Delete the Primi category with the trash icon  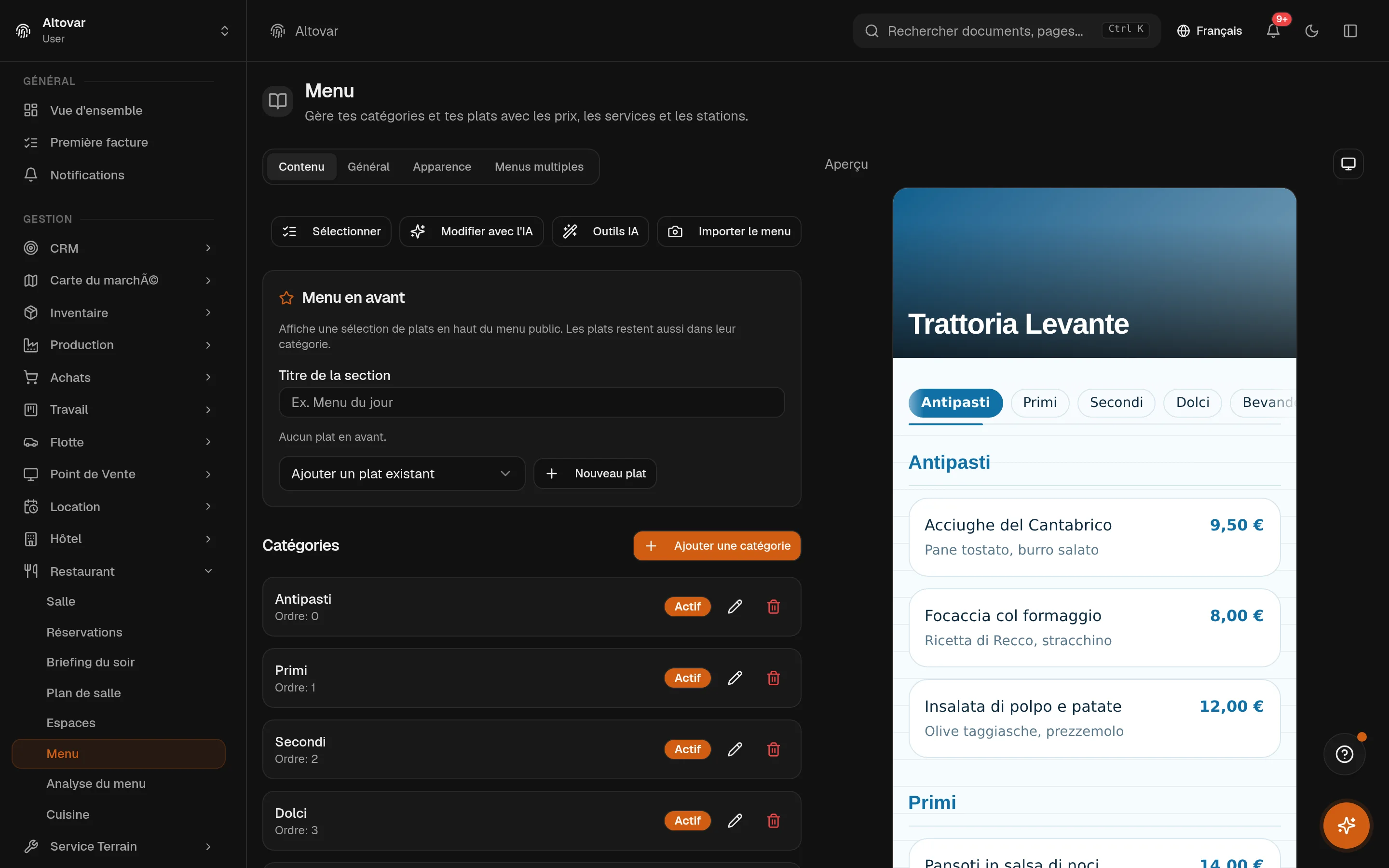(x=773, y=678)
